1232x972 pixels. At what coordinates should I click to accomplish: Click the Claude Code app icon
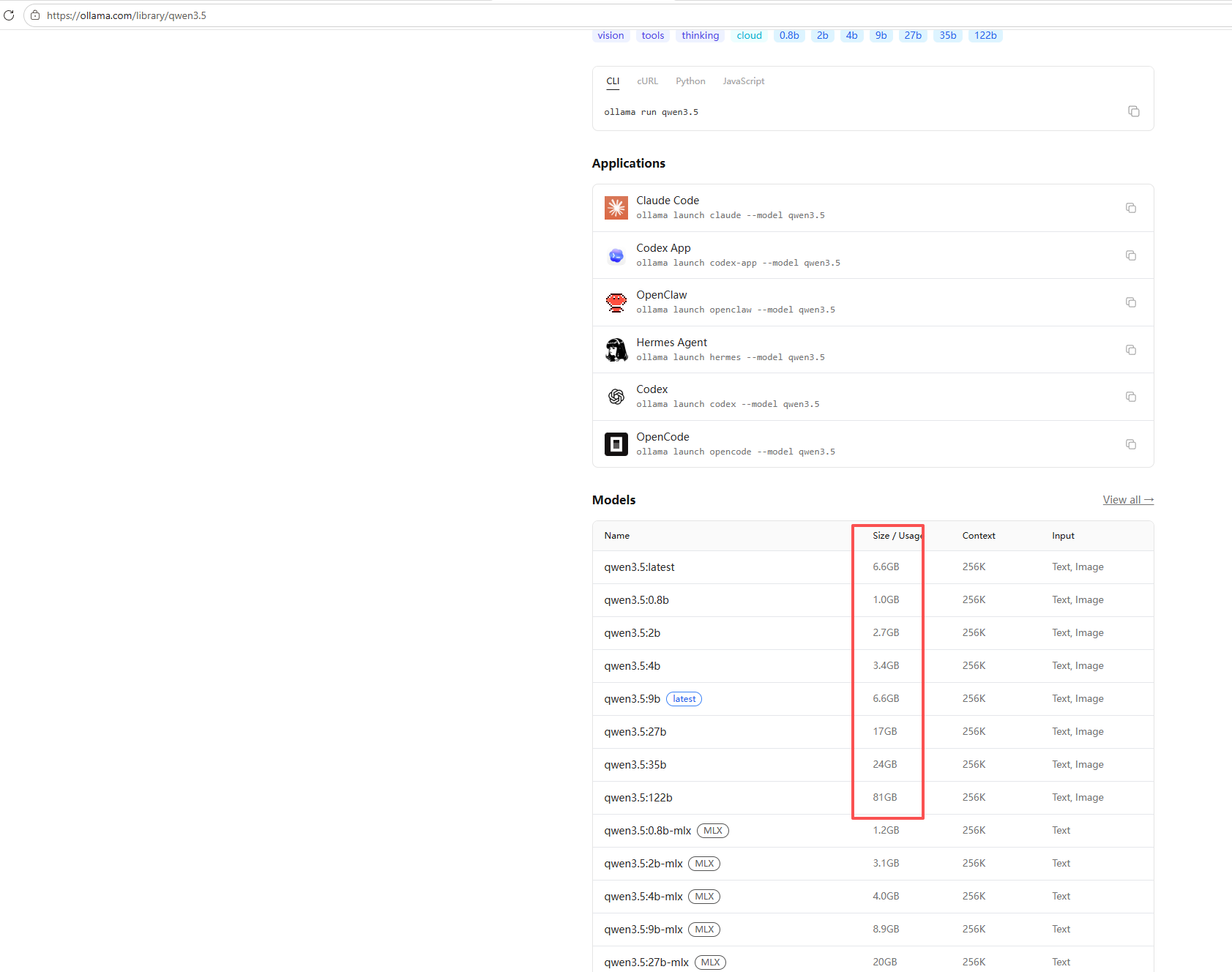tap(616, 208)
